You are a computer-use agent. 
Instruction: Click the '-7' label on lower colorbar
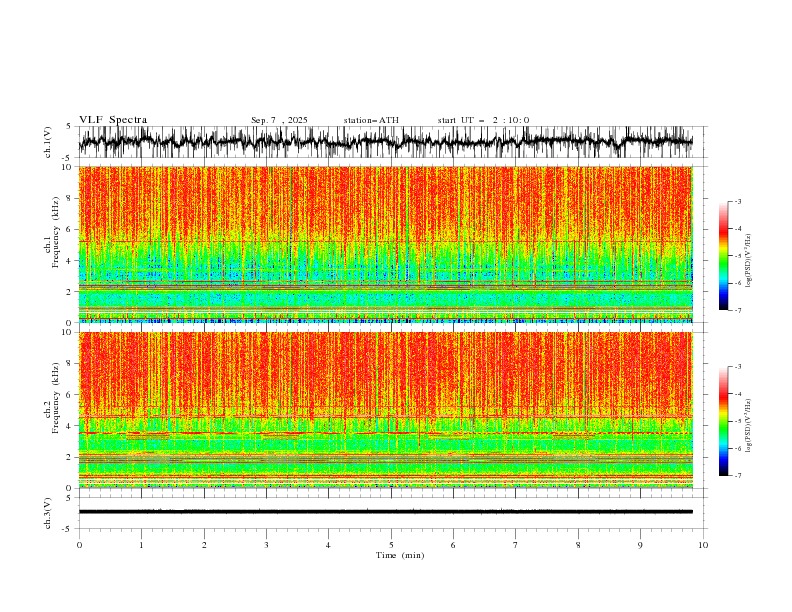(x=737, y=476)
